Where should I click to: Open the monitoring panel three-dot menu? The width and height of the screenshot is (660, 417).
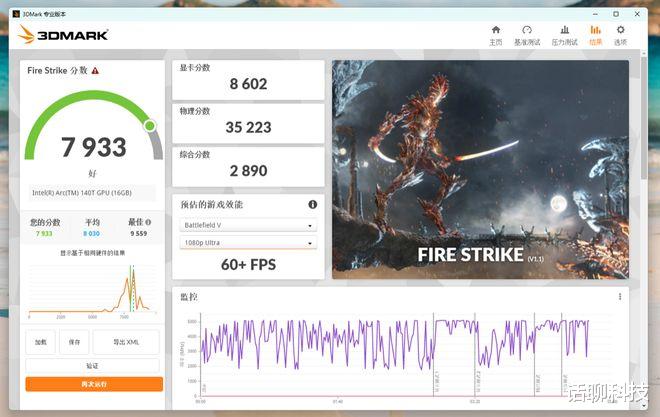pos(620,297)
